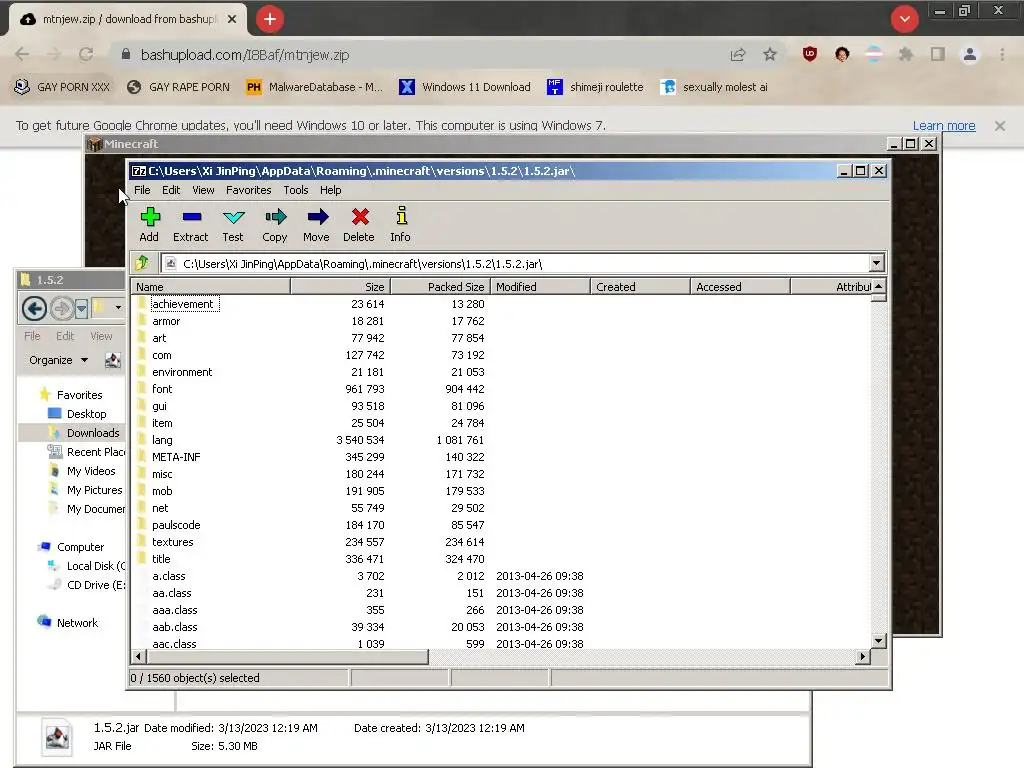Select the a.class file row
The width and height of the screenshot is (1024, 768).
tap(501, 575)
